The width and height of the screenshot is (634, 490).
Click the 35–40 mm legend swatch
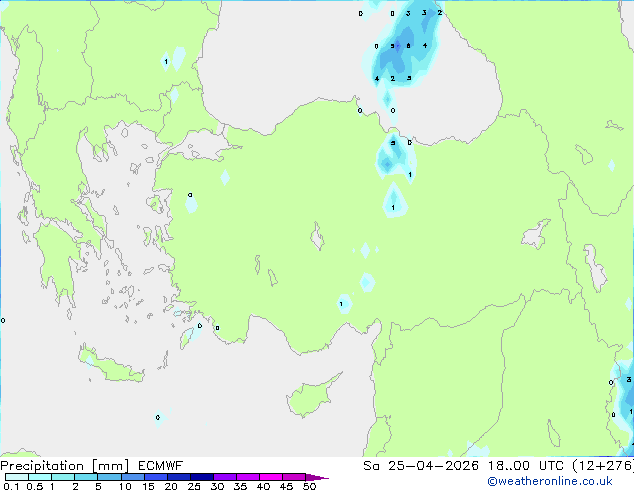(247, 477)
